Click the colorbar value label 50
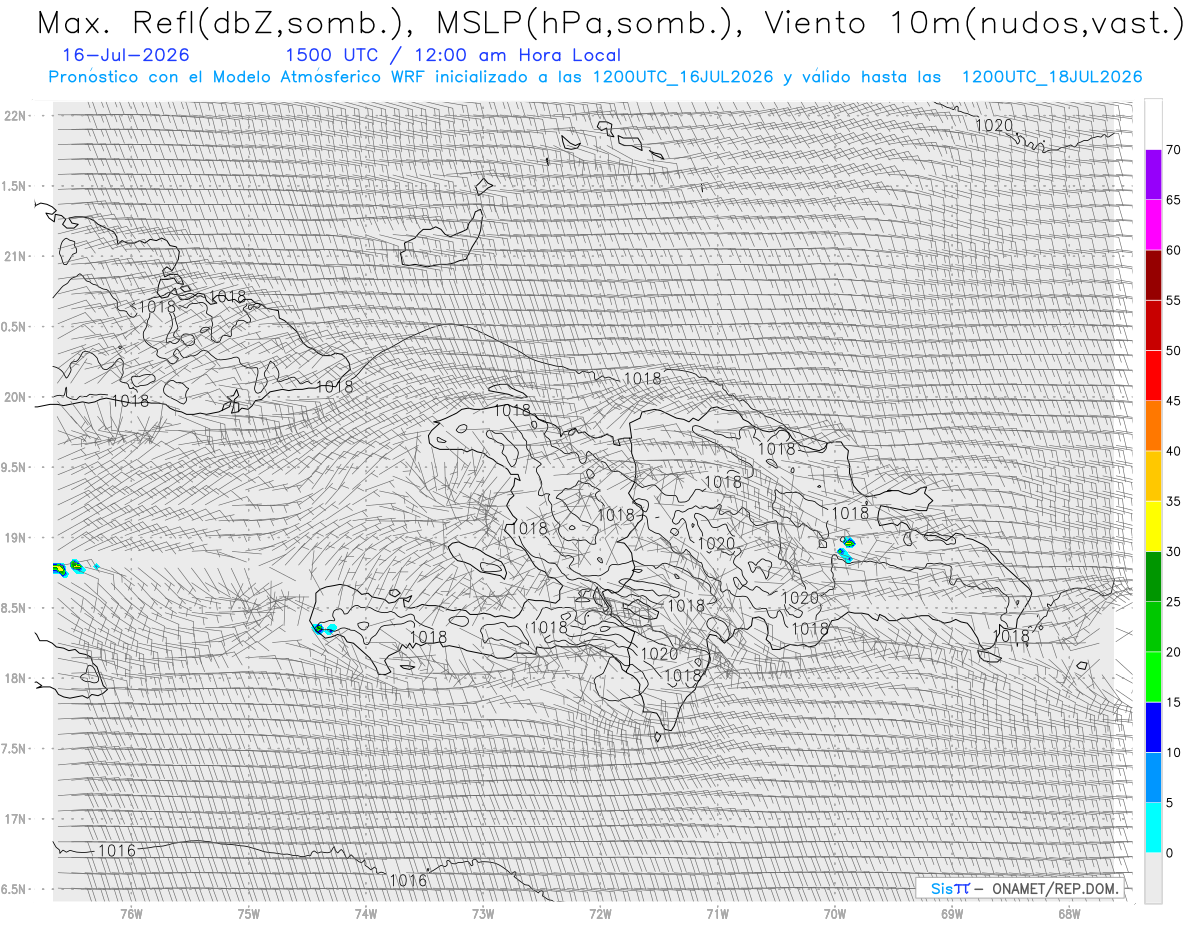Viewport: 1200px width, 927px height. (1173, 351)
